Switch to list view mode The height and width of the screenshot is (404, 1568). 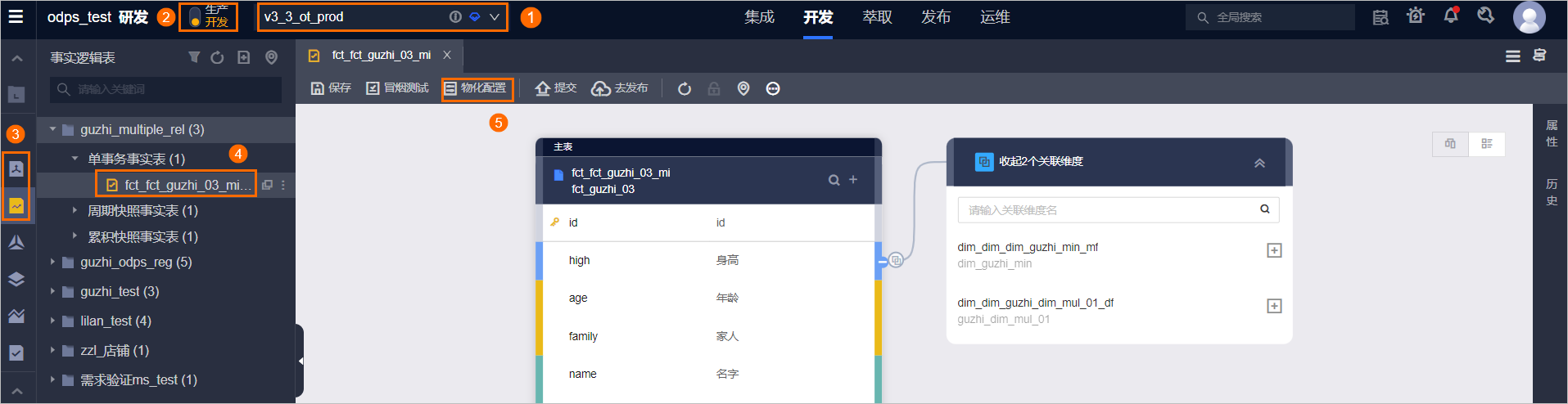pos(1487,144)
